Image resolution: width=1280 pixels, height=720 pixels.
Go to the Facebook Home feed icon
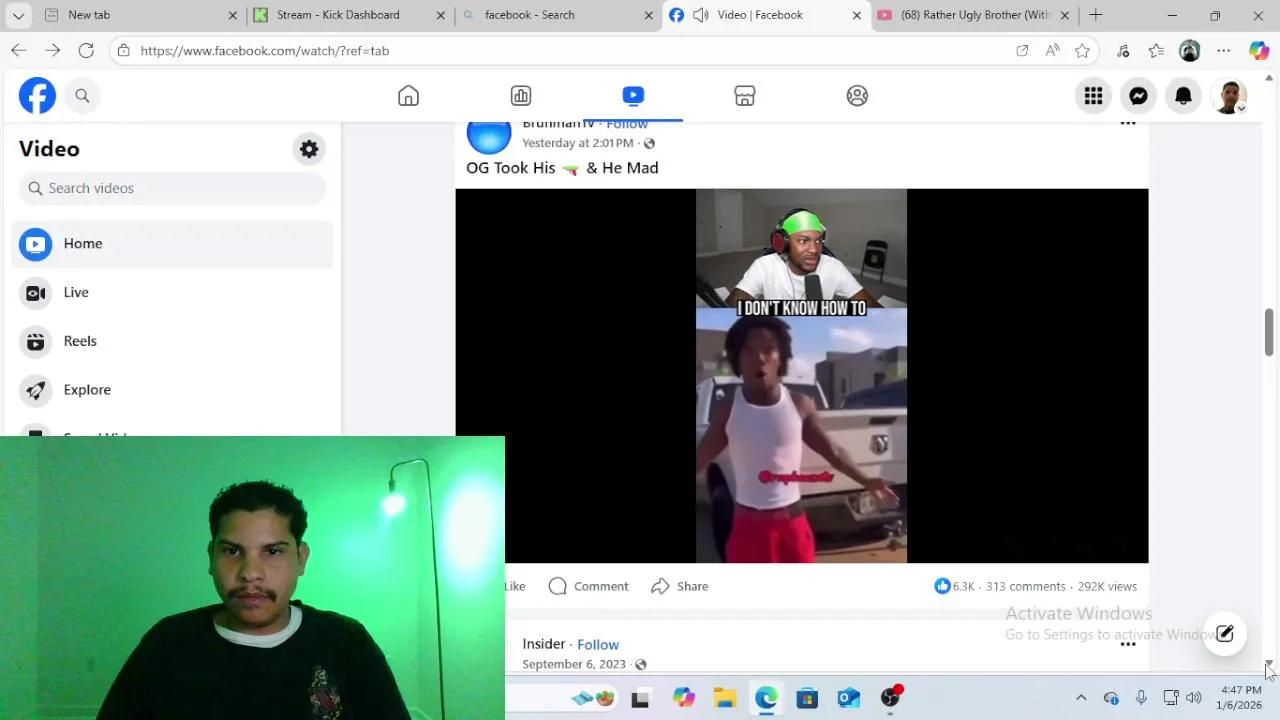(408, 96)
